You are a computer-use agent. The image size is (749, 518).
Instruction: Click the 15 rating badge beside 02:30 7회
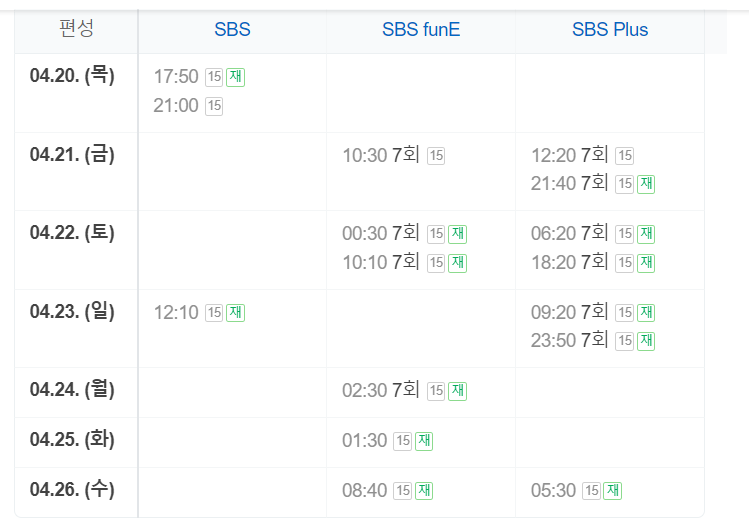pos(436,391)
